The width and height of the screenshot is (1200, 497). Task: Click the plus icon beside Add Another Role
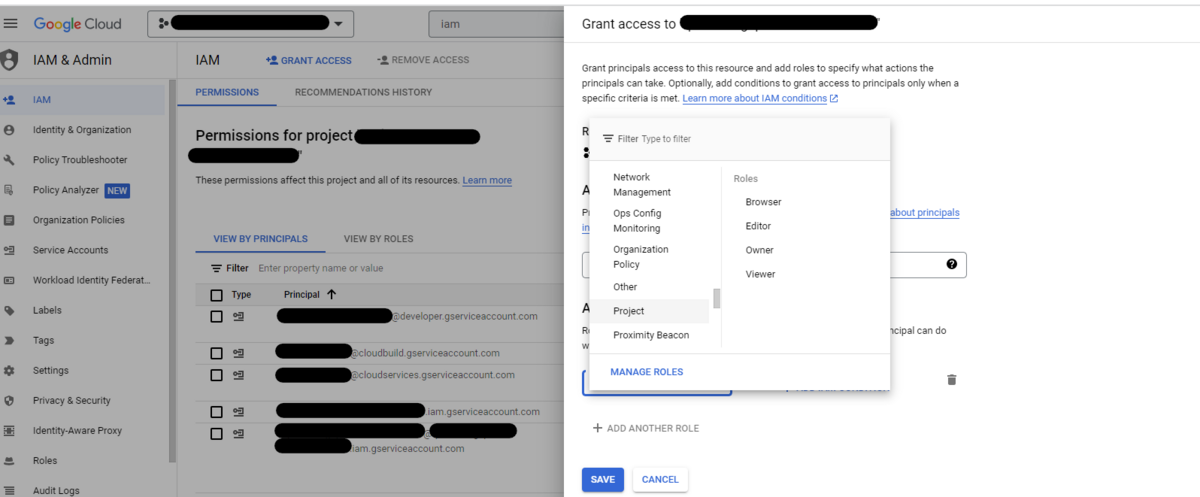coord(598,428)
